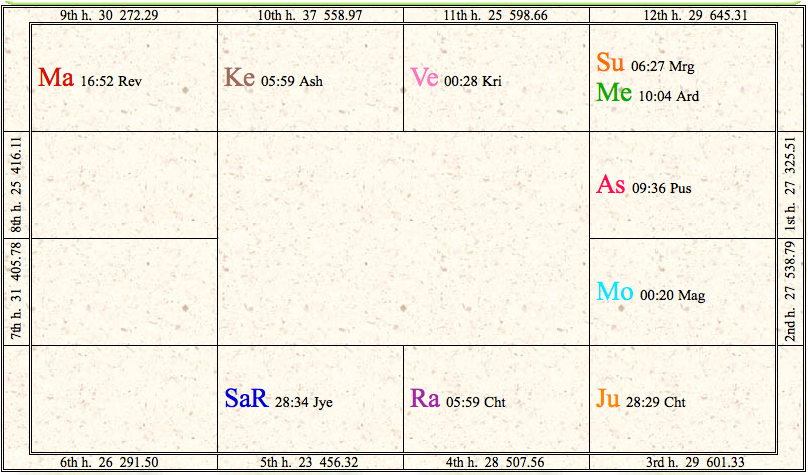This screenshot has width=808, height=475.
Task: Select the 8th h. side label
Action: [x=16, y=184]
